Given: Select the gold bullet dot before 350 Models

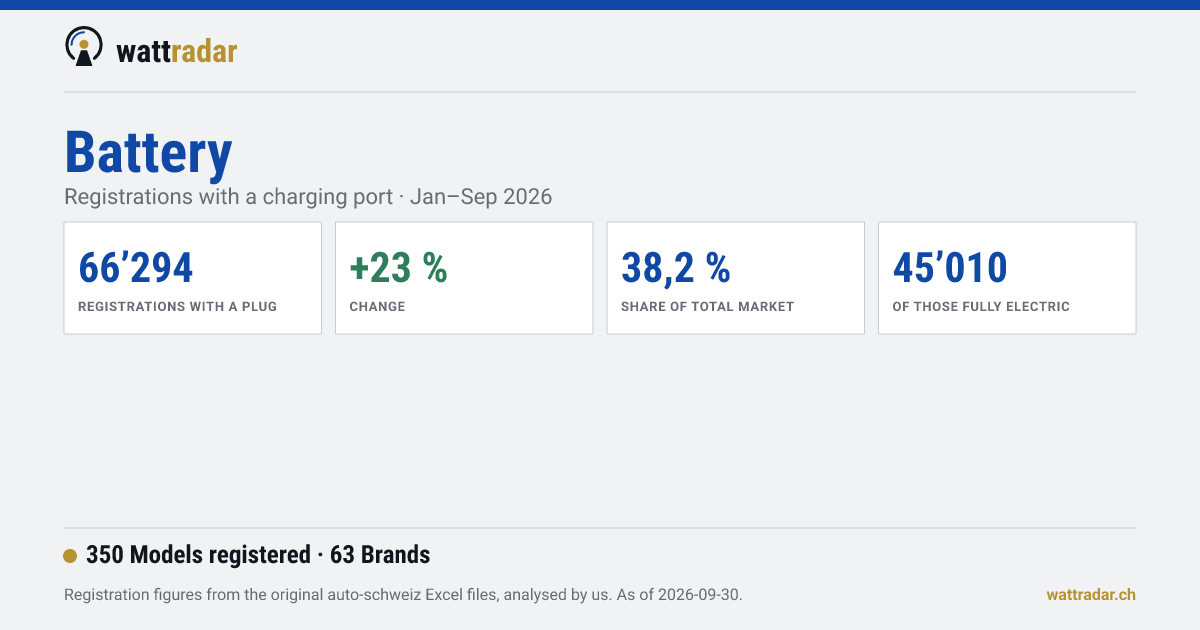Looking at the screenshot, I should 70,556.
